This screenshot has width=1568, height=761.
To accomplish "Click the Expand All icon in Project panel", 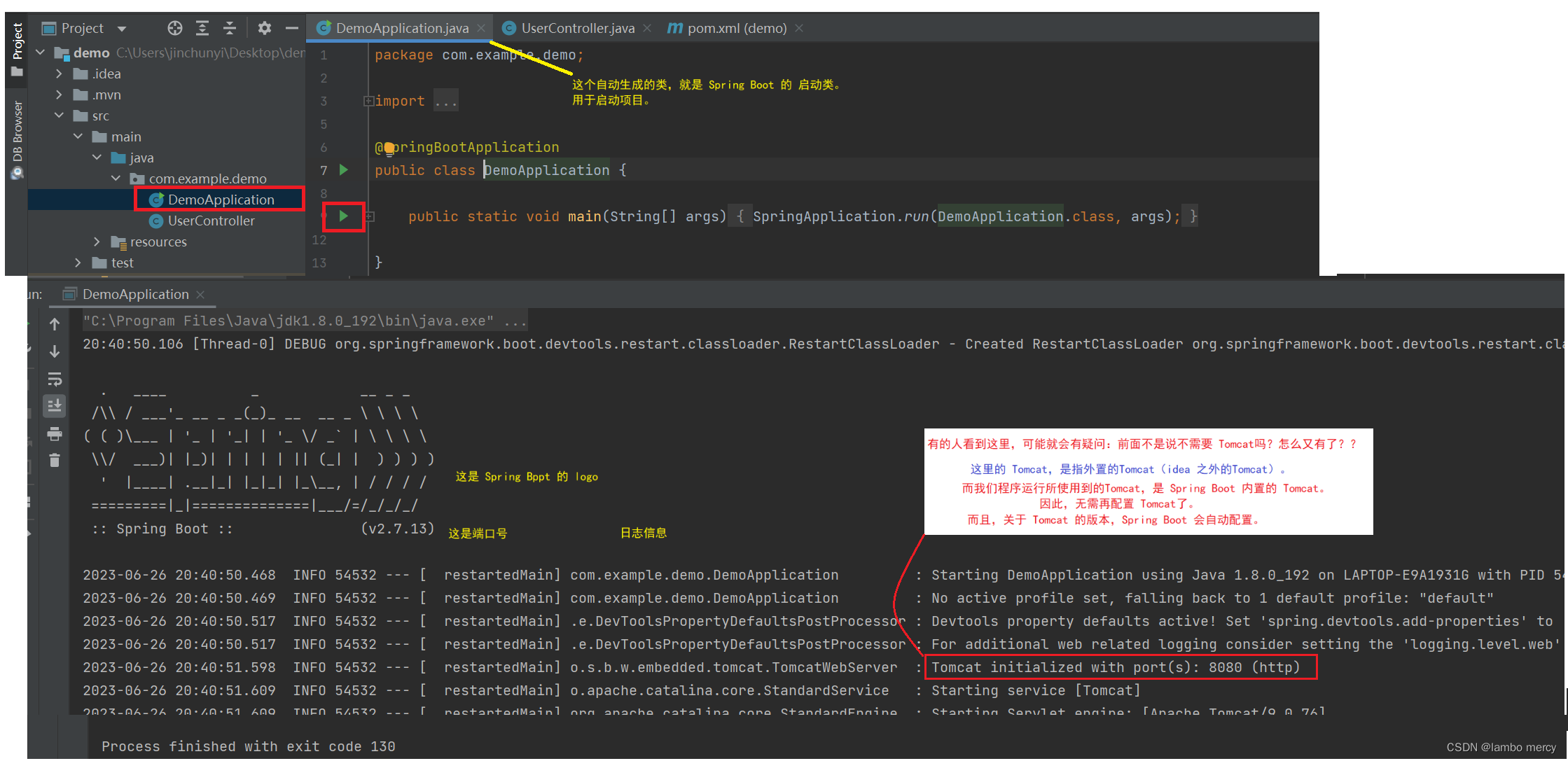I will (202, 28).
